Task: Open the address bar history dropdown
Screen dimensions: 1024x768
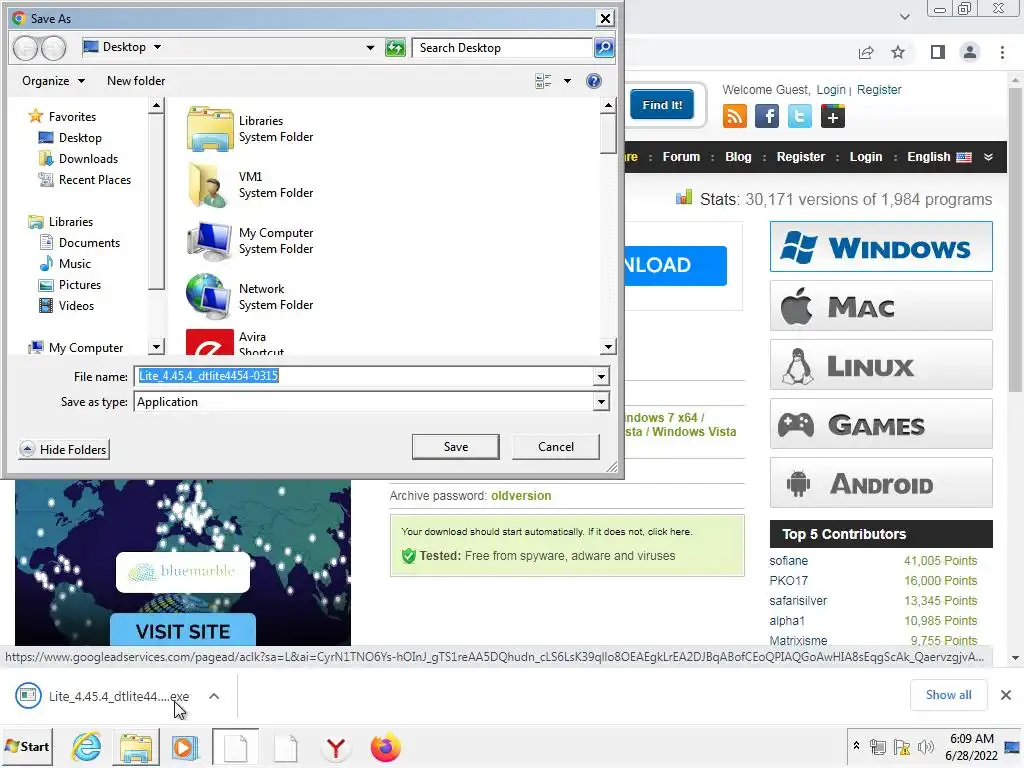Action: click(x=370, y=48)
